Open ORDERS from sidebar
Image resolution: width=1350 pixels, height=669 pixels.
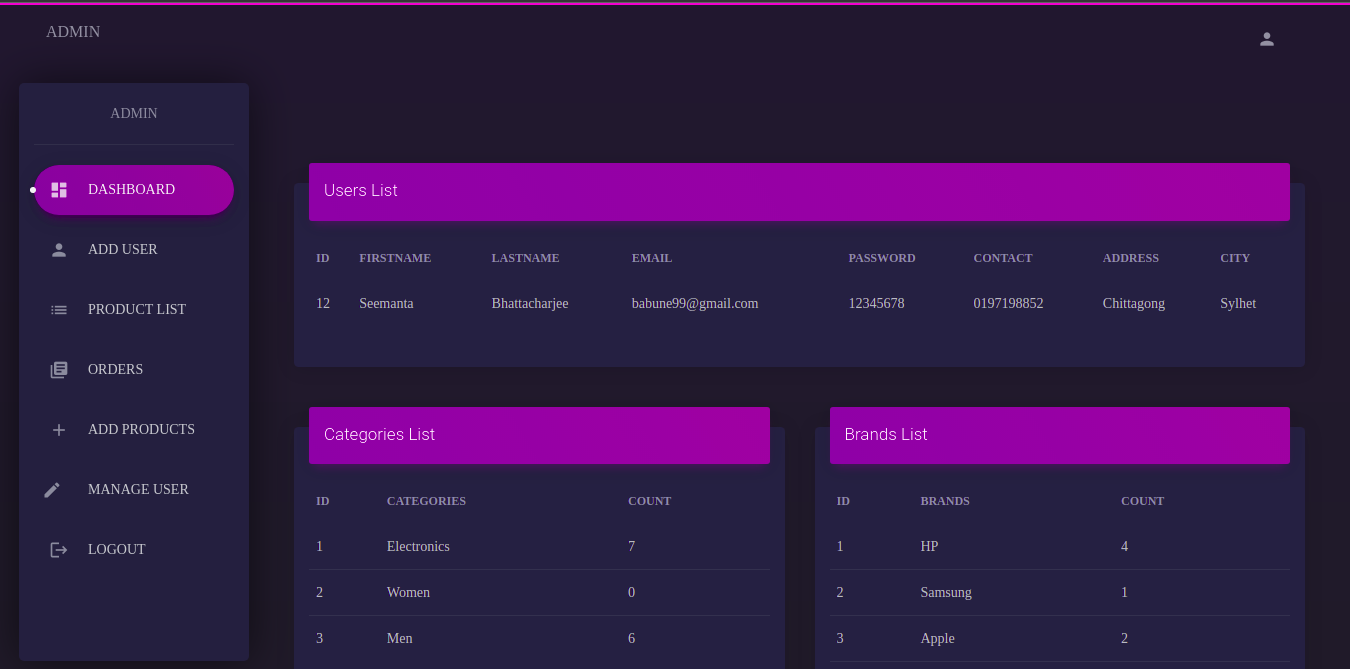point(134,370)
